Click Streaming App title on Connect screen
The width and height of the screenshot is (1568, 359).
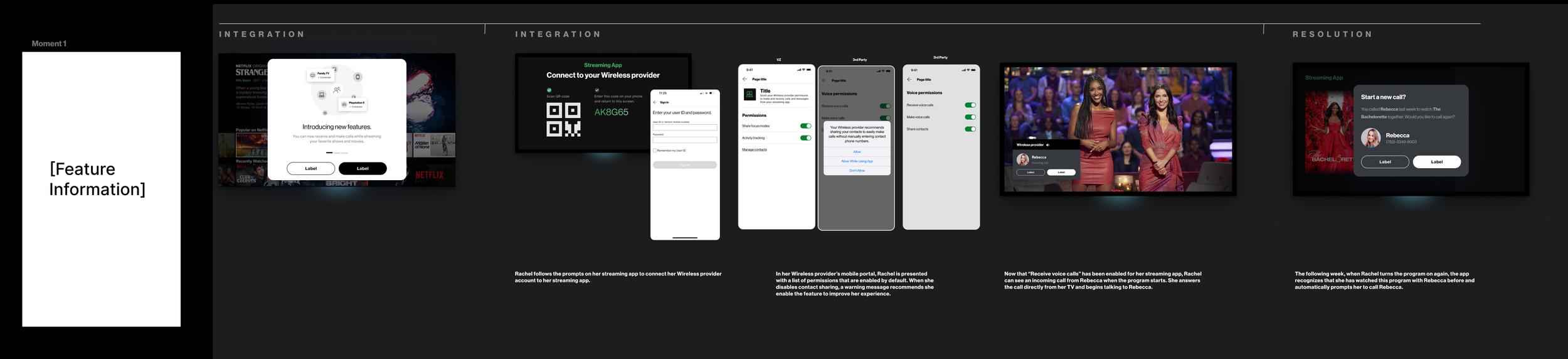tap(603, 65)
